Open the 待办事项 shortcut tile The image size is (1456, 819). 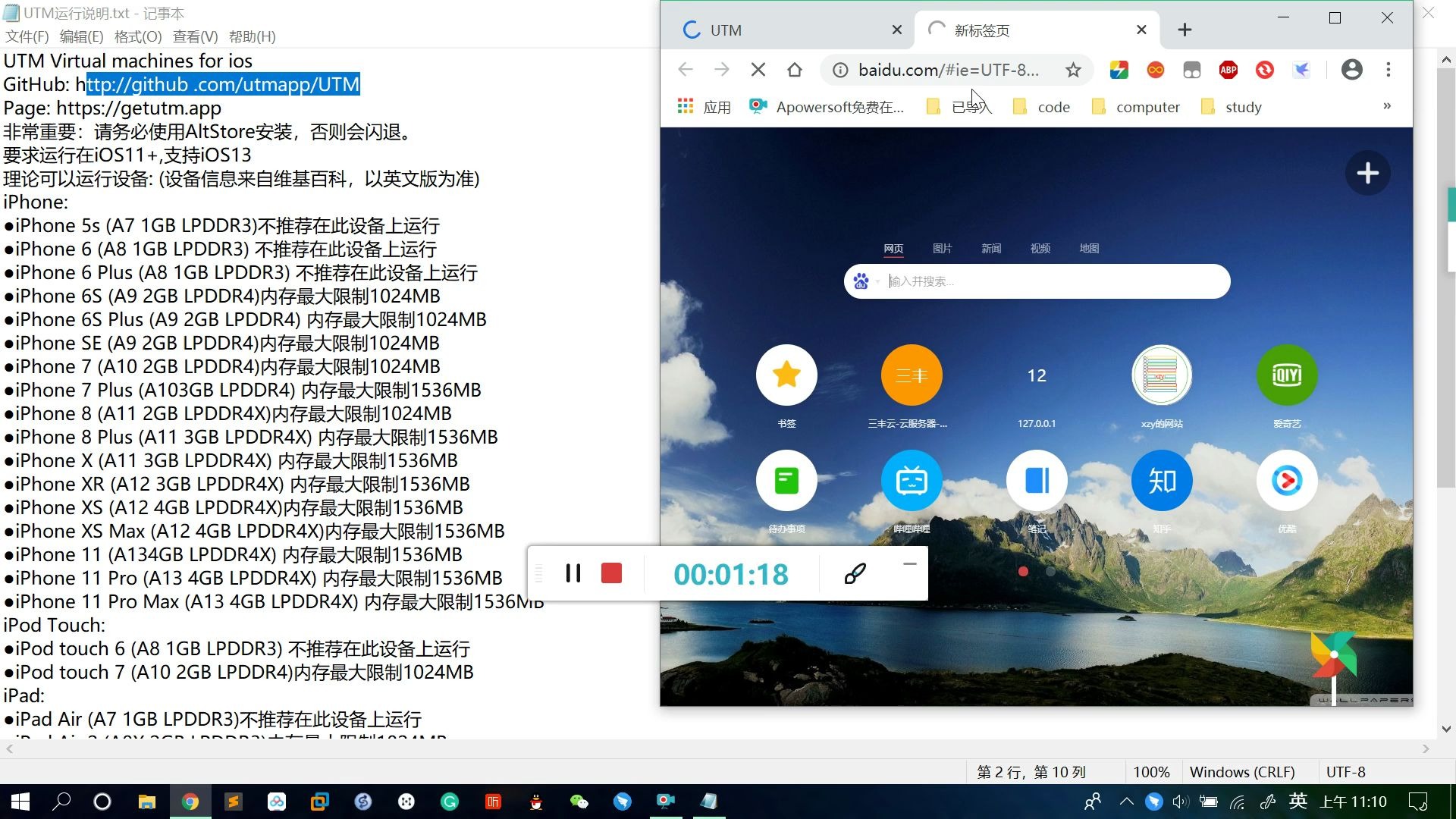[x=786, y=480]
